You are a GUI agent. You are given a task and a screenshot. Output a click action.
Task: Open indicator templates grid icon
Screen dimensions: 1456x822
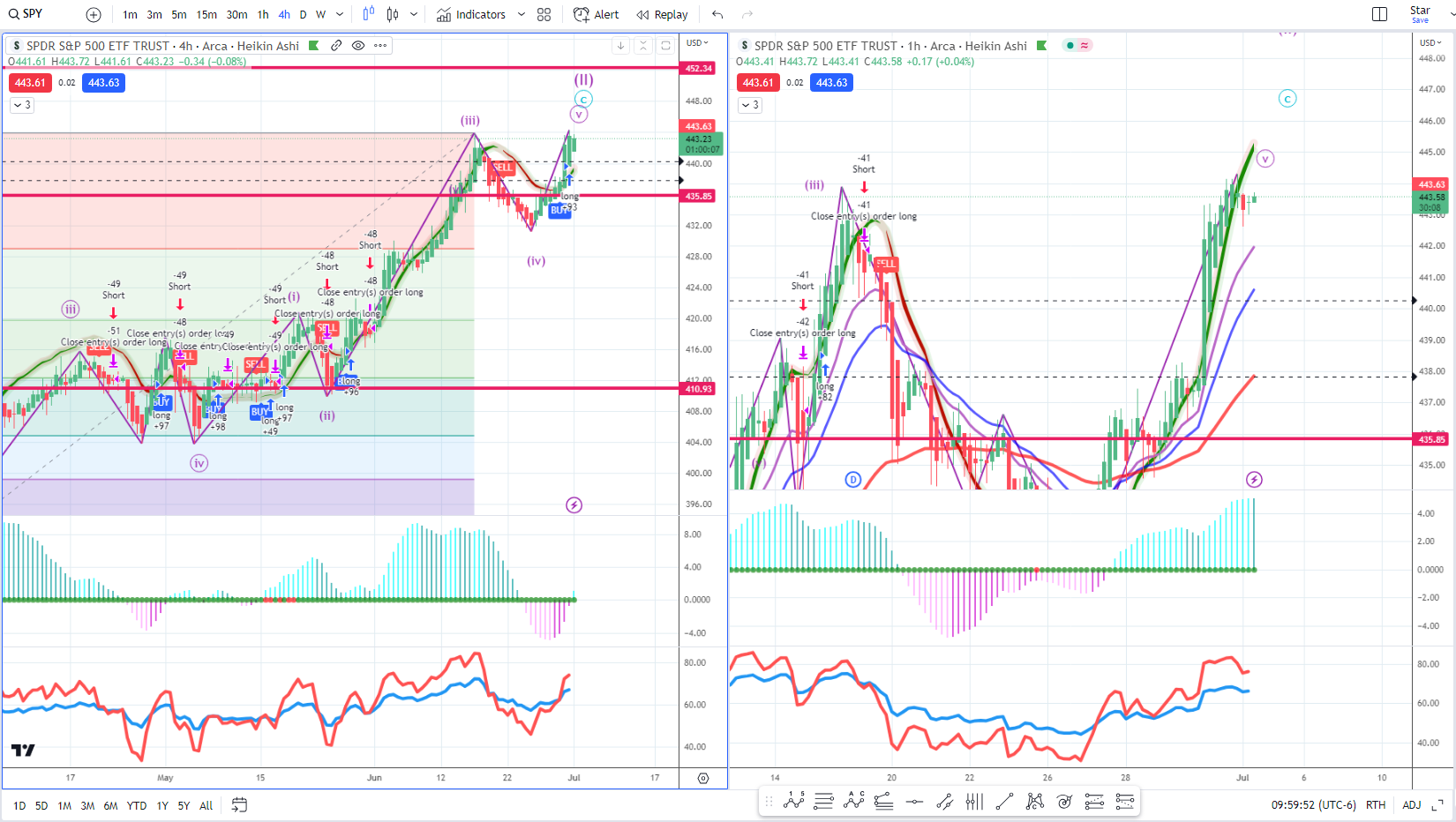pos(544,14)
